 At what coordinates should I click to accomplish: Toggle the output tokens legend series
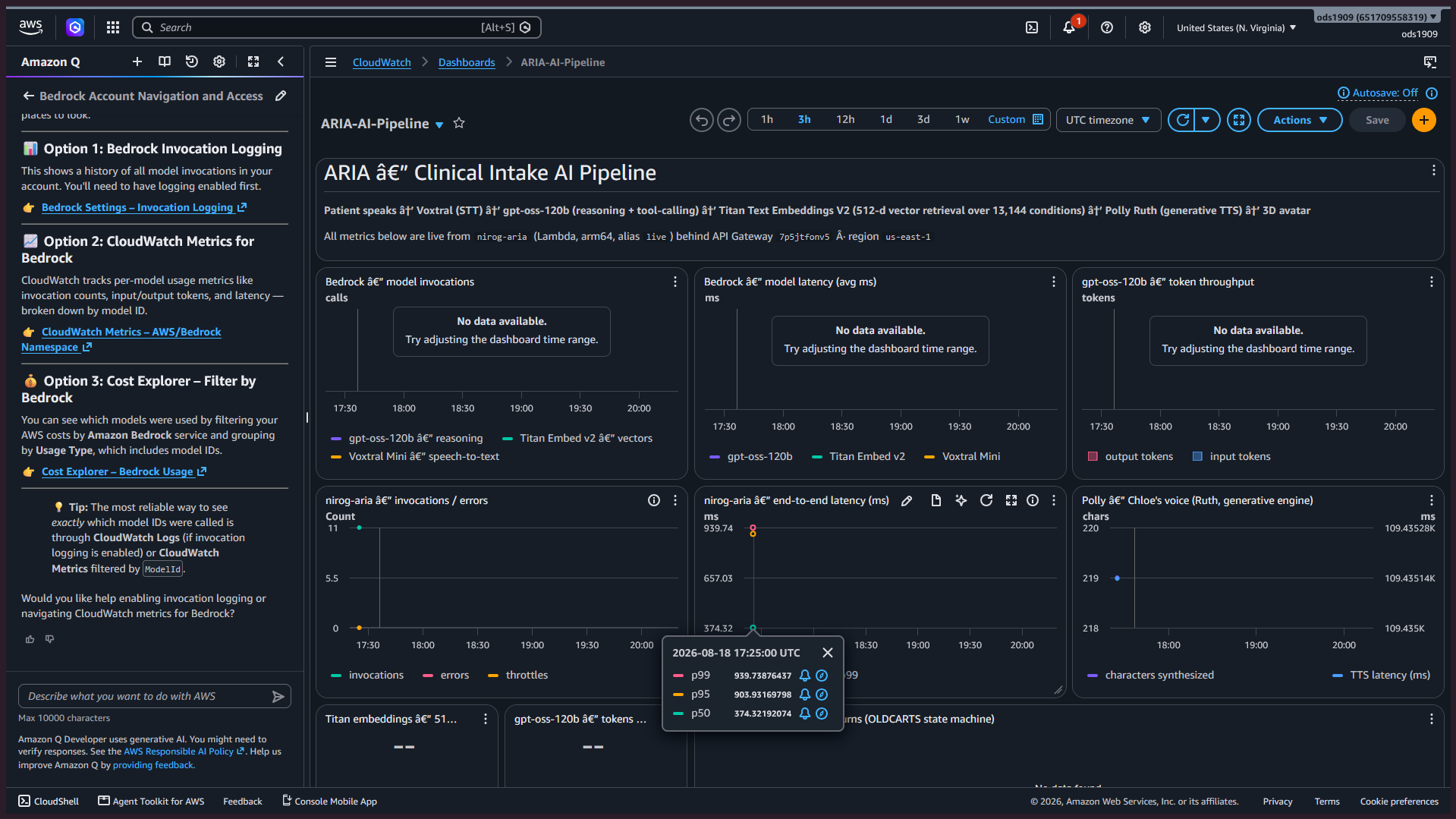(x=1131, y=456)
